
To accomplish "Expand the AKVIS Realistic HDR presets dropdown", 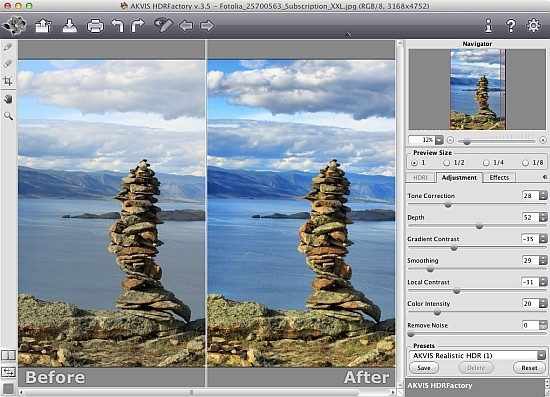I will pos(542,355).
